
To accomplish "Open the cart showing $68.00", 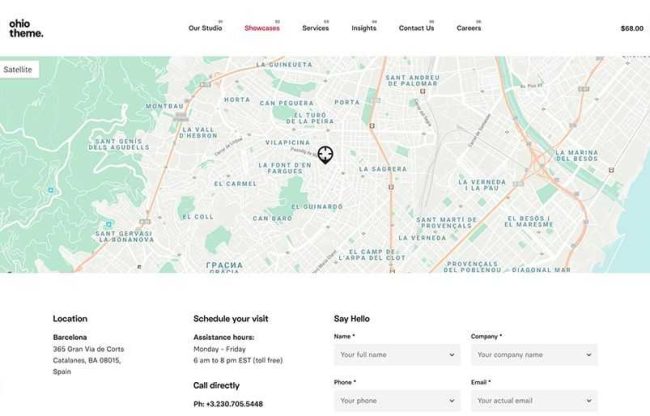I will 632,28.
